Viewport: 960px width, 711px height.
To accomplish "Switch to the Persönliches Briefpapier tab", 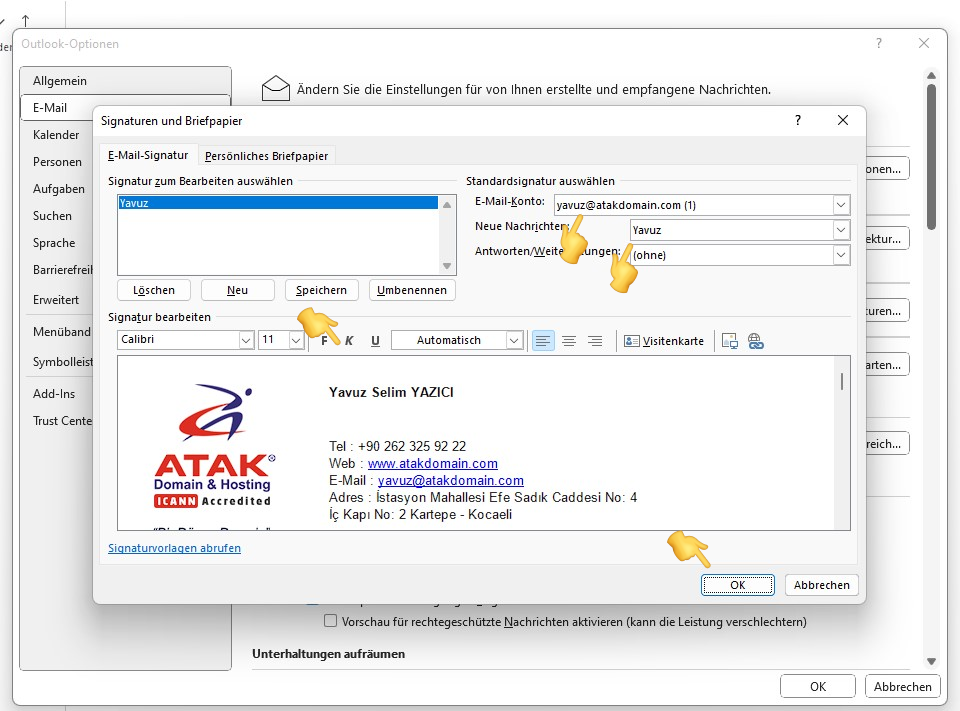I will point(266,155).
